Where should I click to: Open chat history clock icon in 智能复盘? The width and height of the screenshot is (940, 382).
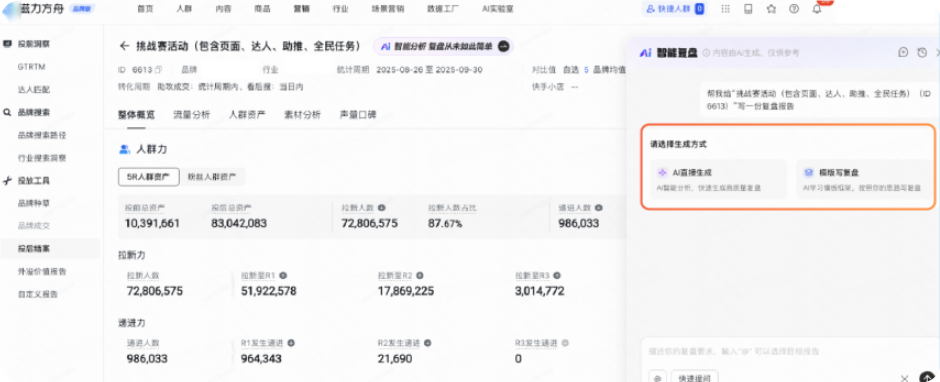(922, 53)
